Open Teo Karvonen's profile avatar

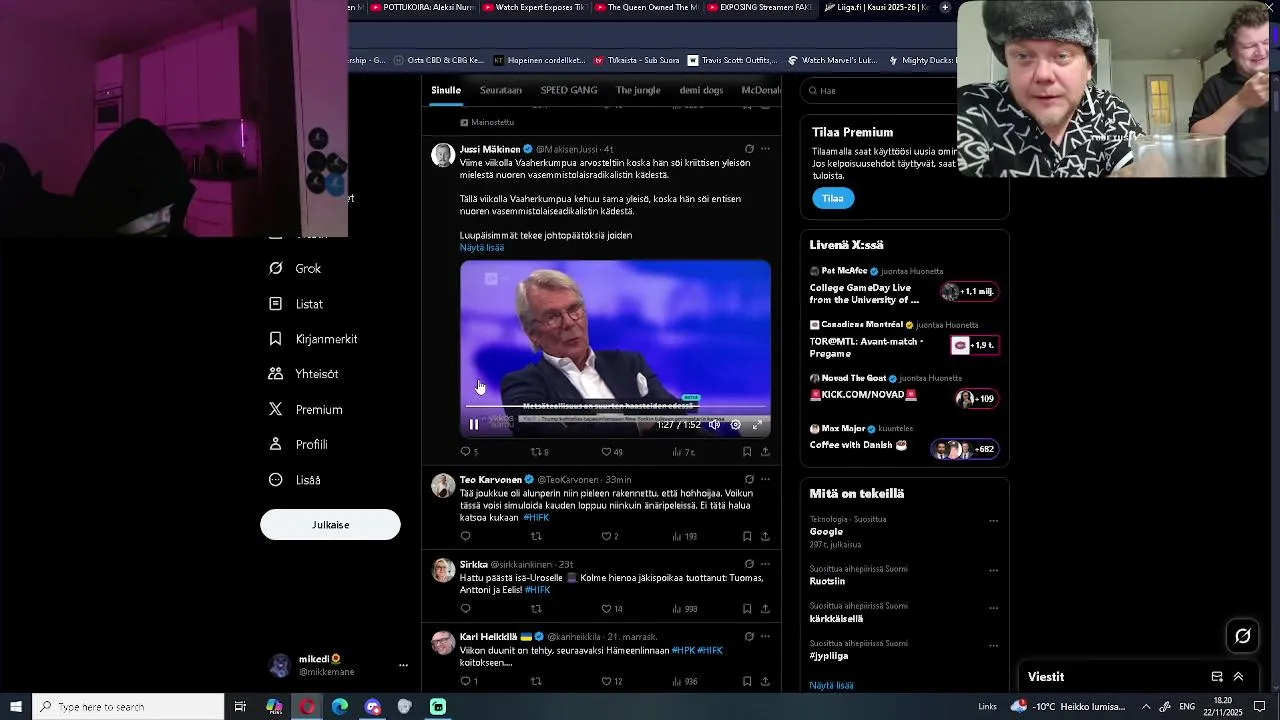pos(443,486)
